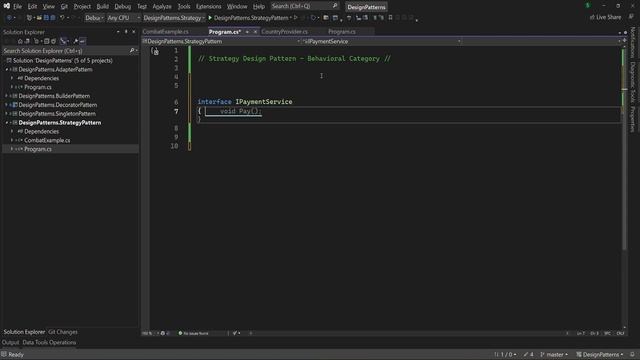Click the Strategy Design Pattern comment line

294,59
